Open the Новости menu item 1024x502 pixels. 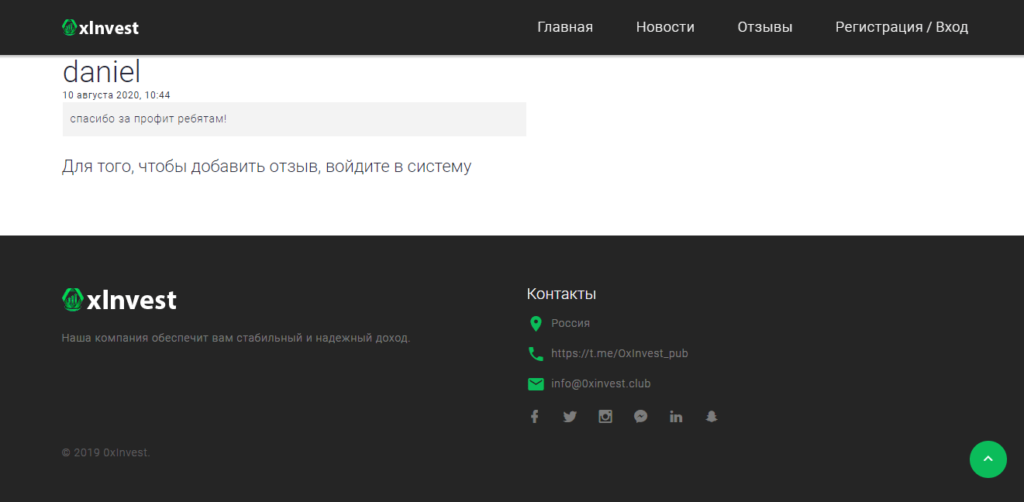pos(665,27)
